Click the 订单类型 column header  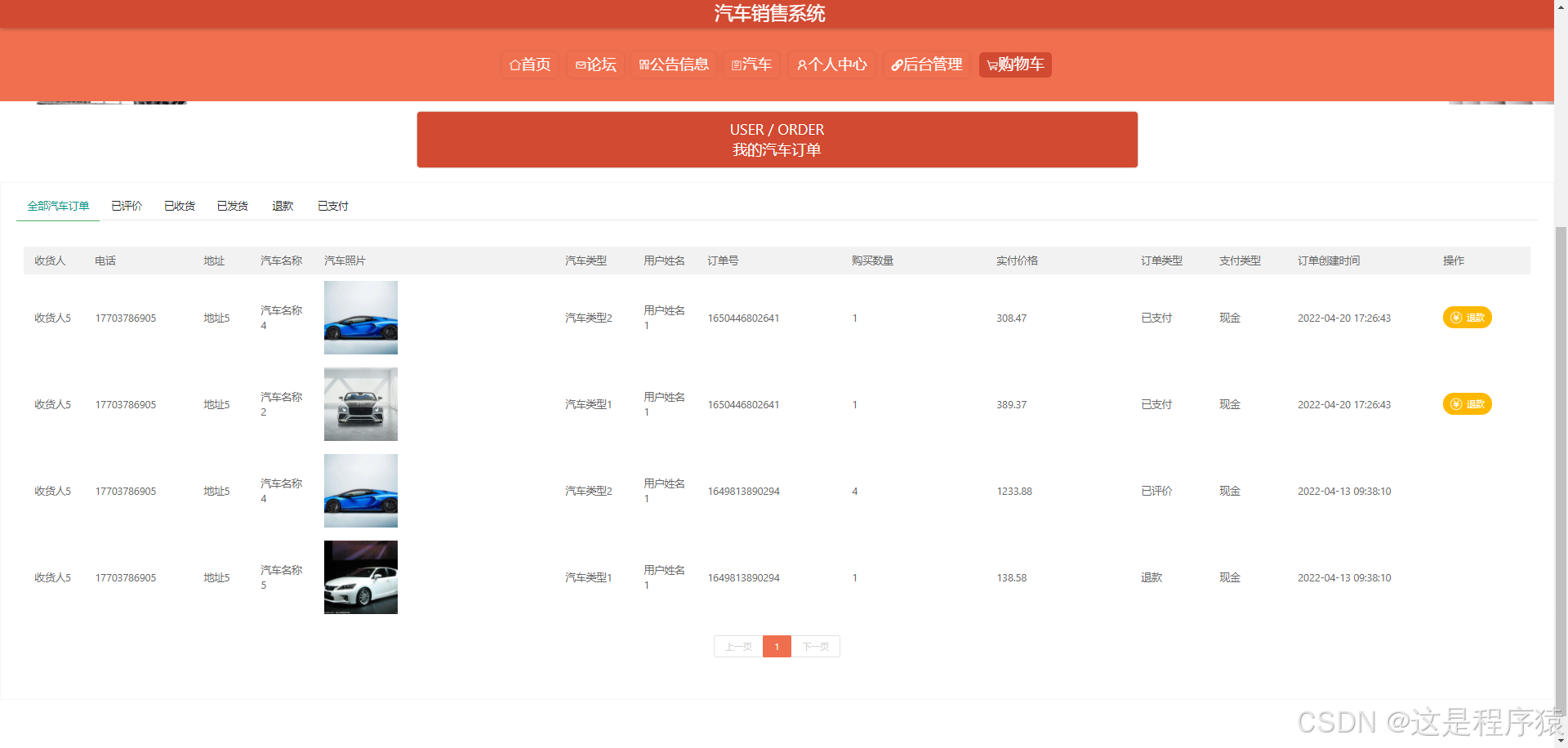pyautogui.click(x=1161, y=260)
